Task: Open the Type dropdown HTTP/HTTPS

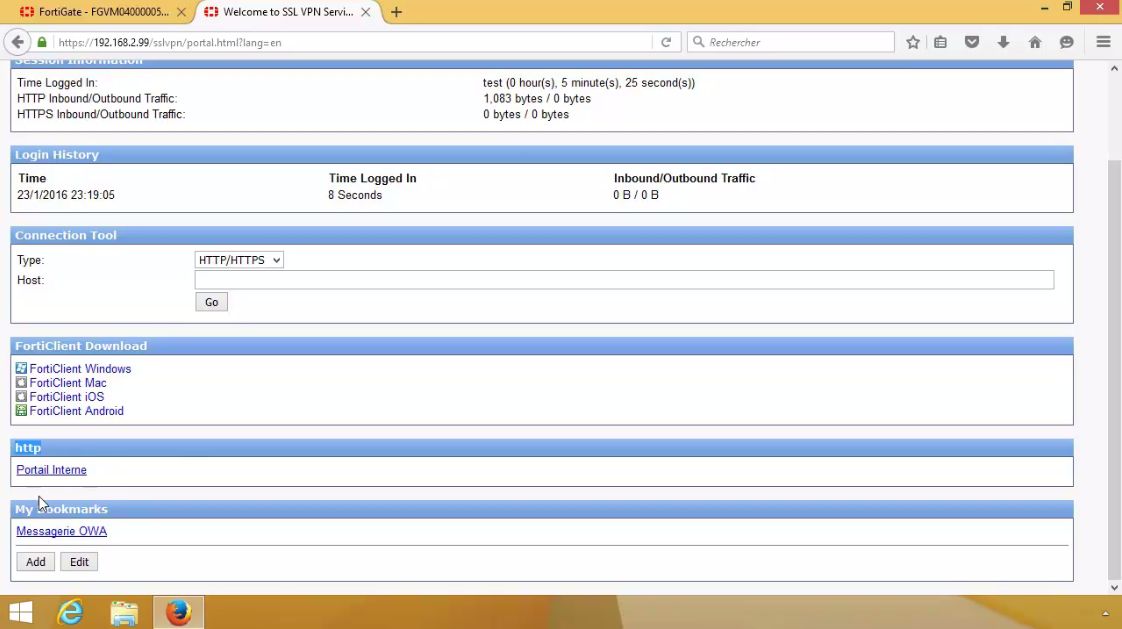Action: 239,260
